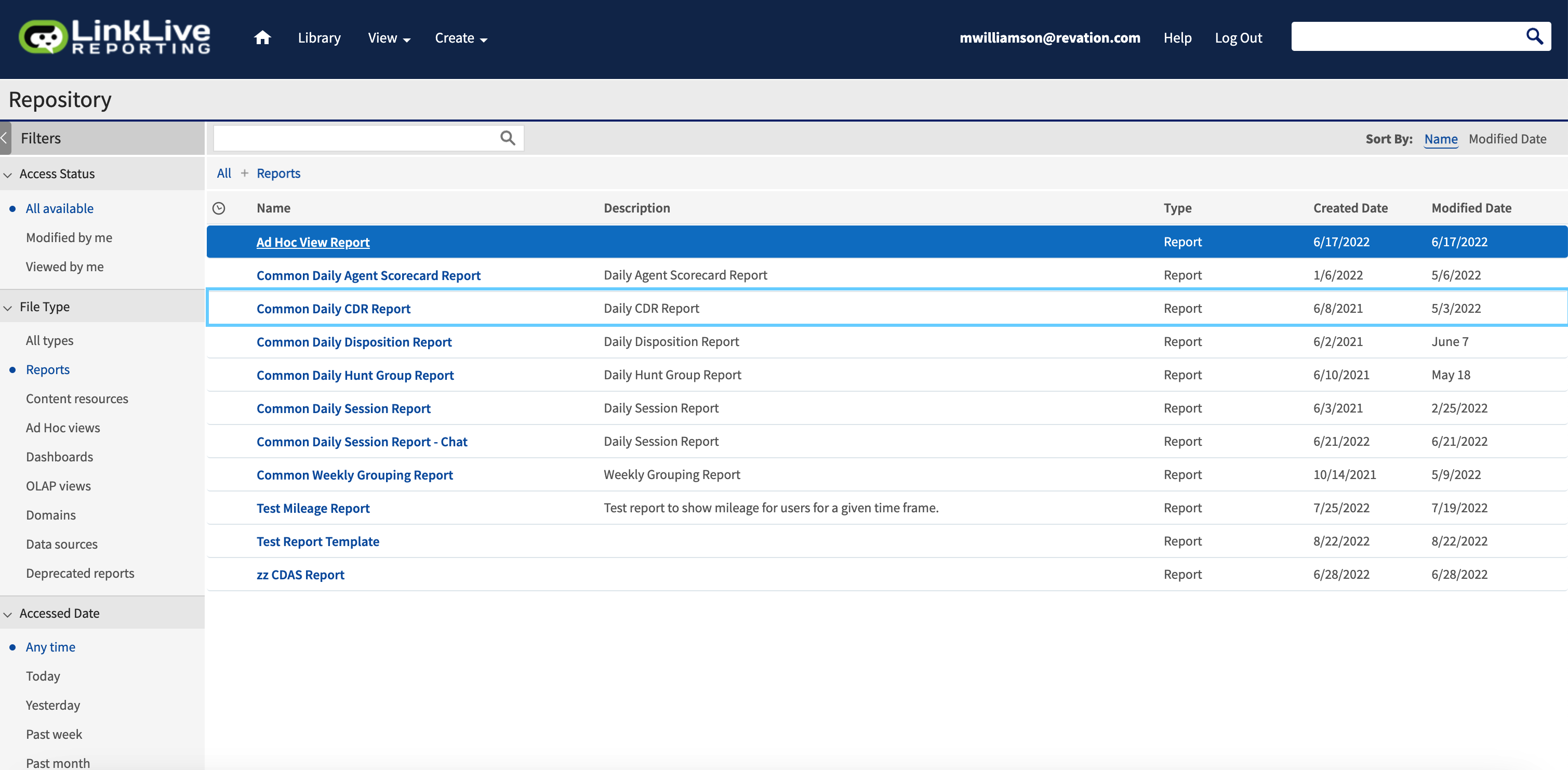Select the 'Dashboards' file type filter

59,457
